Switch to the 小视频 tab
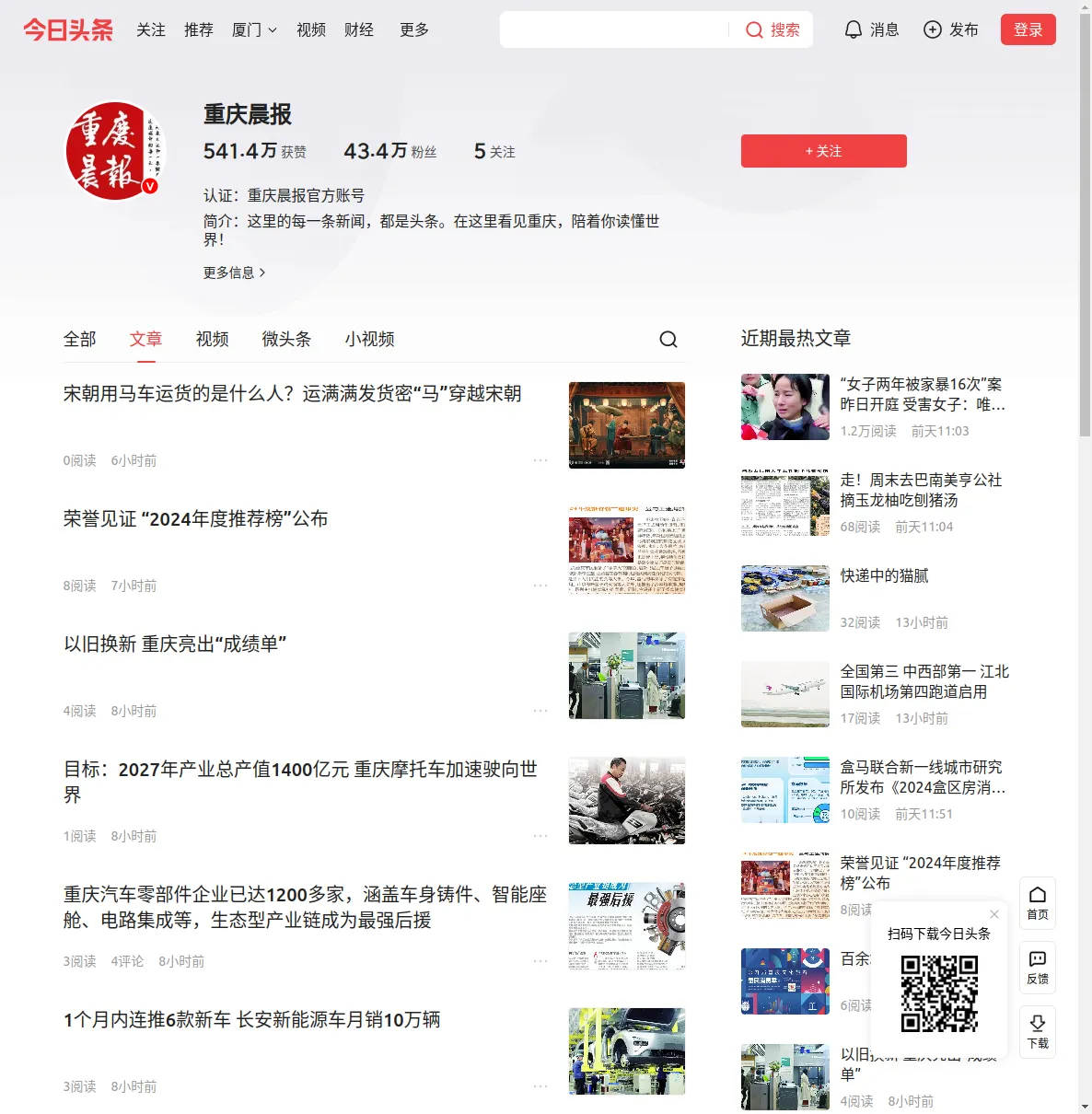Image resolution: width=1092 pixels, height=1114 pixels. 369,340
